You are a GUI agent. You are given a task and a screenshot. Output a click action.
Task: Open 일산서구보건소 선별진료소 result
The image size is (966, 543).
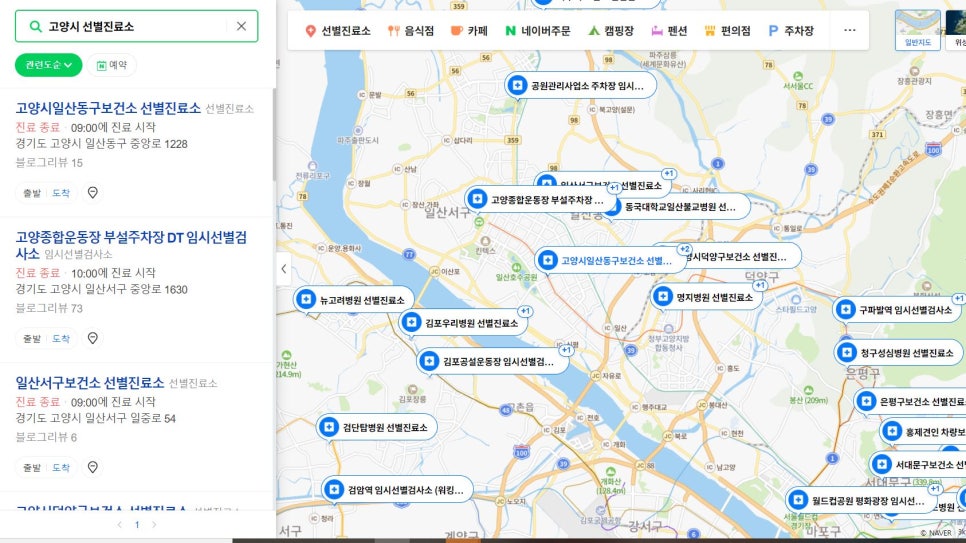[90, 383]
